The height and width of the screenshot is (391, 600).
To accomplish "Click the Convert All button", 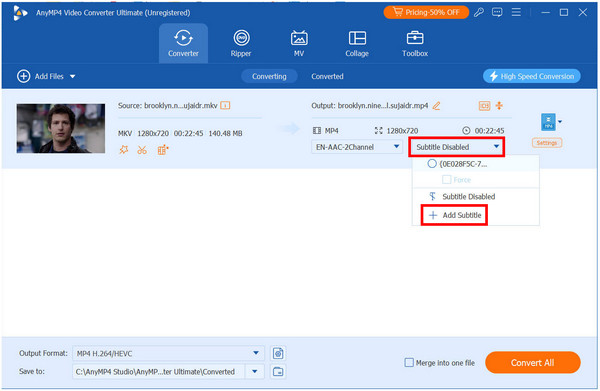I will 533,362.
